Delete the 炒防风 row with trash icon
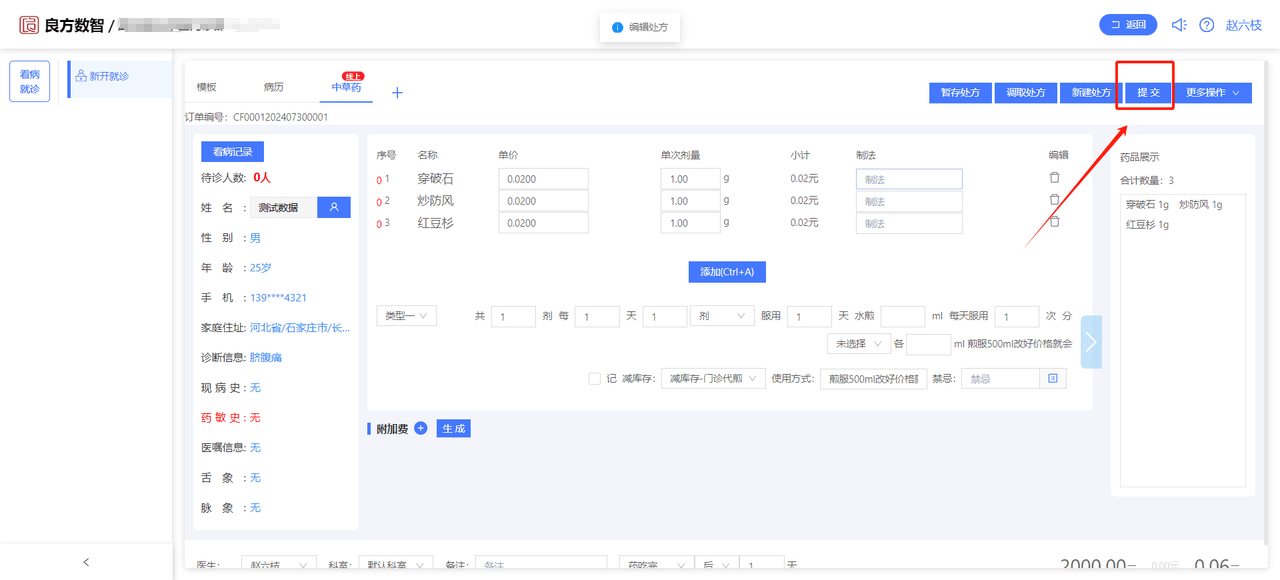Screen dimensions: 1280x580 click(x=1054, y=200)
